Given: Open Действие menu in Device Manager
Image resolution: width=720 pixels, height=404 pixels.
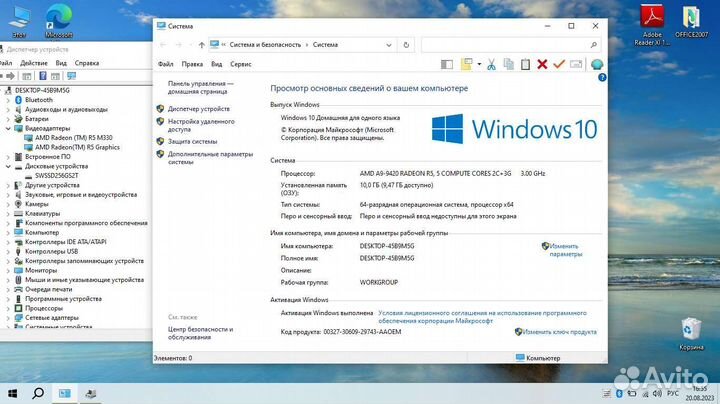Looking at the screenshot, I should [34, 63].
